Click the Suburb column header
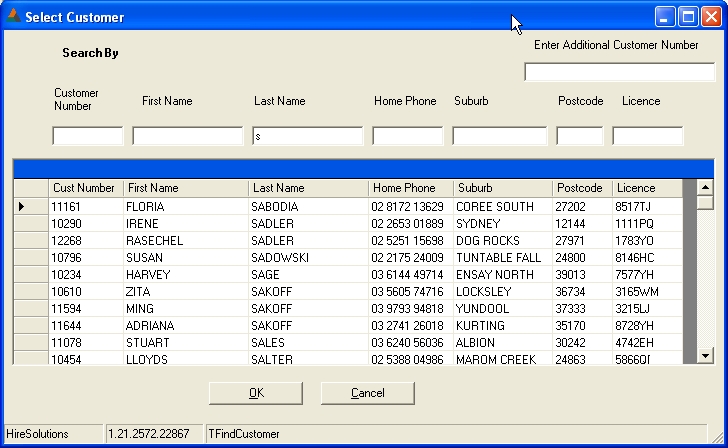Viewport: 728px width, 448px height. [x=503, y=188]
